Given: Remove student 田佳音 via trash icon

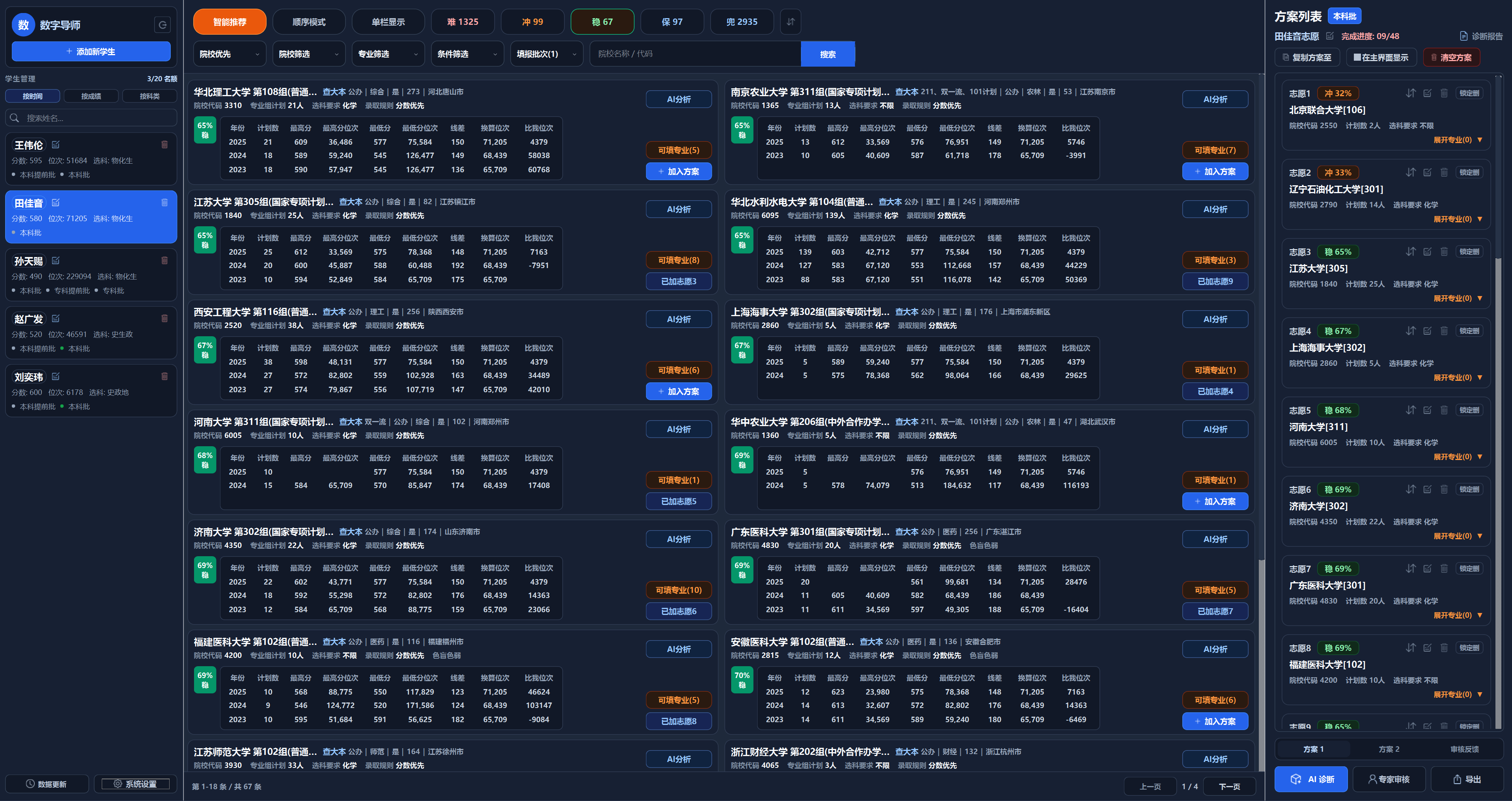Looking at the screenshot, I should (x=164, y=203).
